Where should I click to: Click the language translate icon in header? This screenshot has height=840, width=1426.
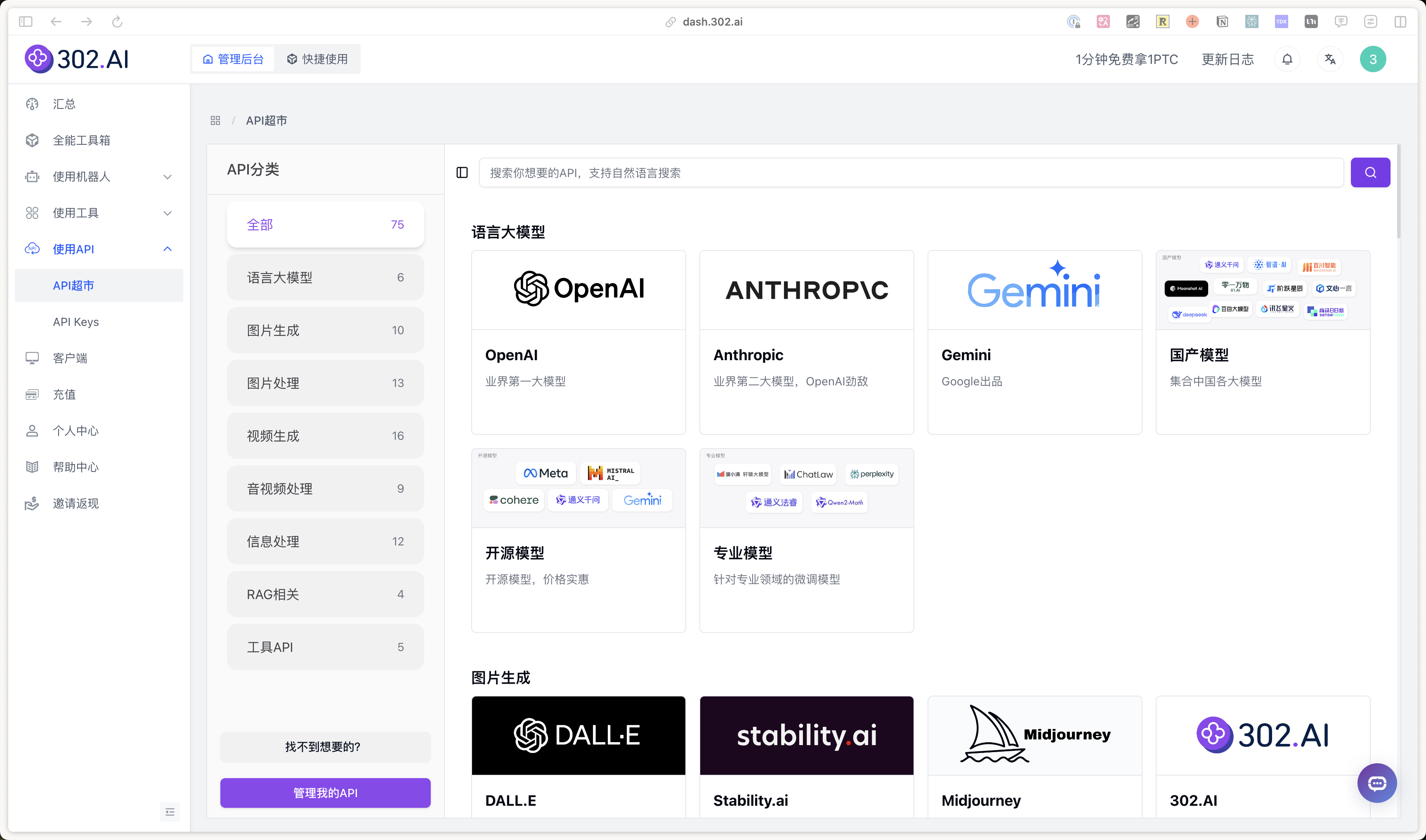click(x=1330, y=59)
